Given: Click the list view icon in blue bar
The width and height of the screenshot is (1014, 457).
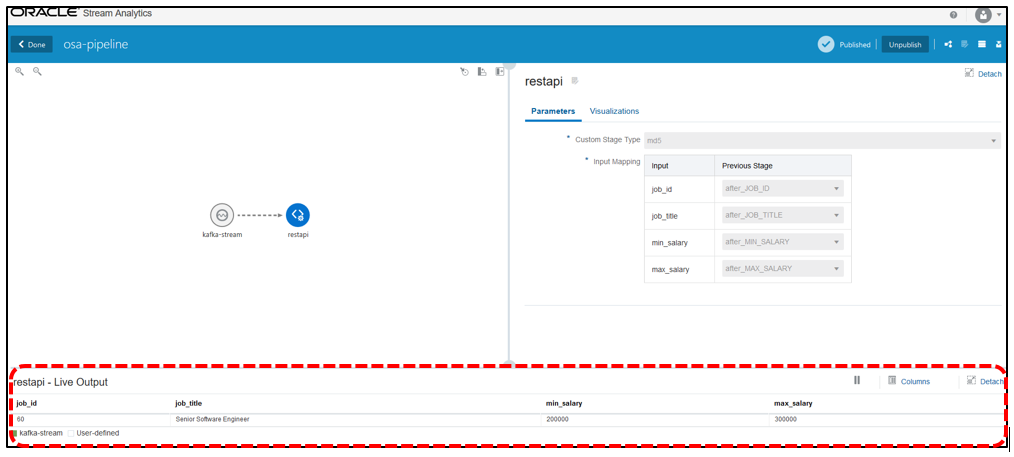Looking at the screenshot, I should (x=982, y=45).
